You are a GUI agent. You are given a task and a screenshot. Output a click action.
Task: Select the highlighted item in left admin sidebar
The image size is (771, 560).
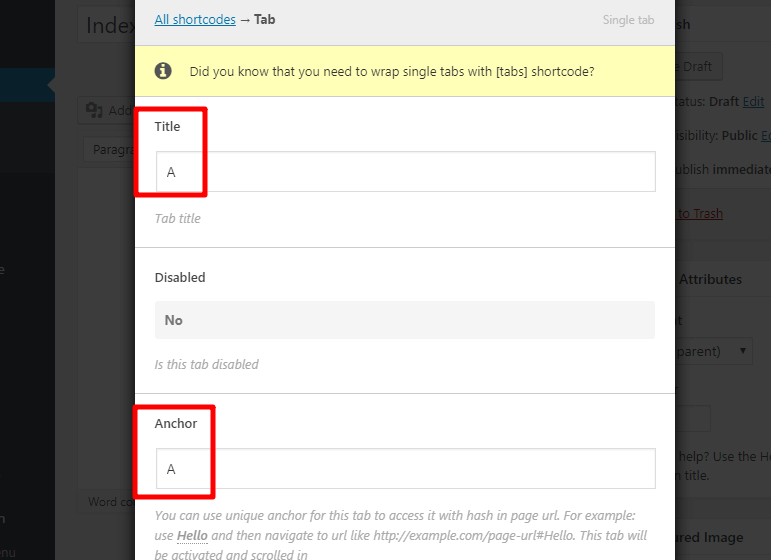coord(25,85)
